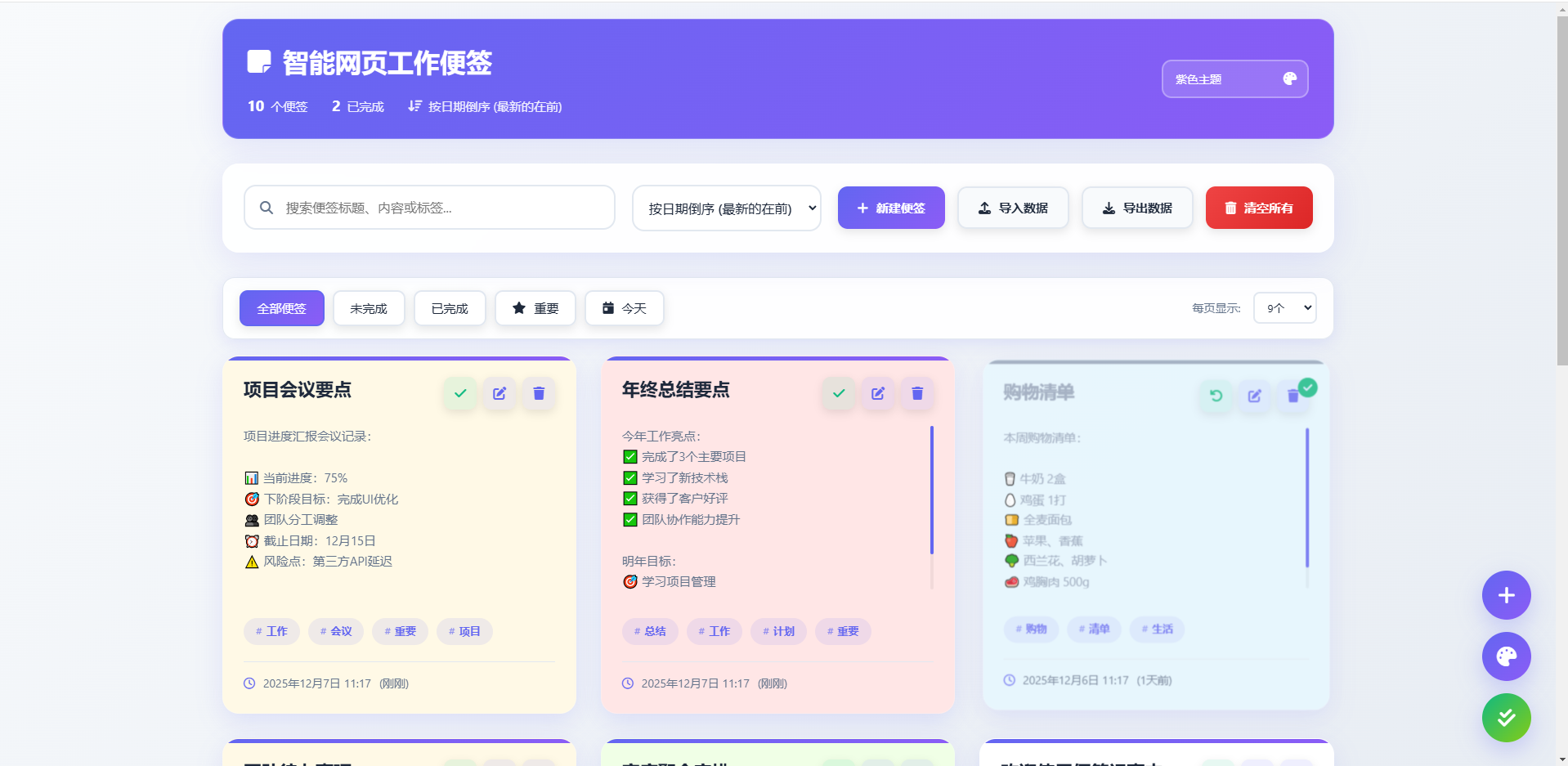
Task: Toggle the green completion badge on 购物清单
Action: 1307,386
